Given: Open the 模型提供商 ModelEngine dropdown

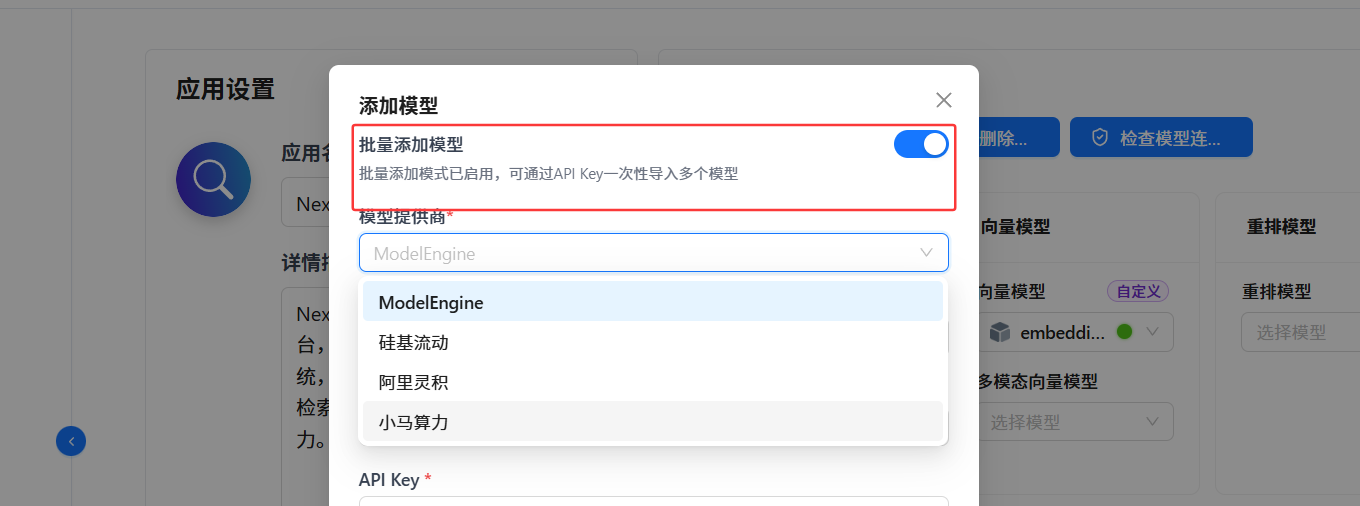Looking at the screenshot, I should coord(653,253).
